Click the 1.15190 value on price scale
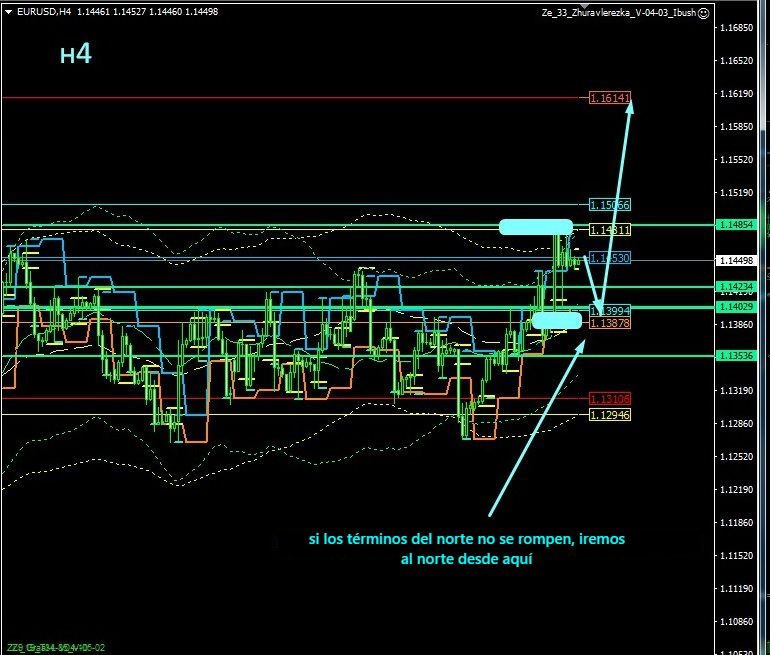 pyautogui.click(x=736, y=192)
